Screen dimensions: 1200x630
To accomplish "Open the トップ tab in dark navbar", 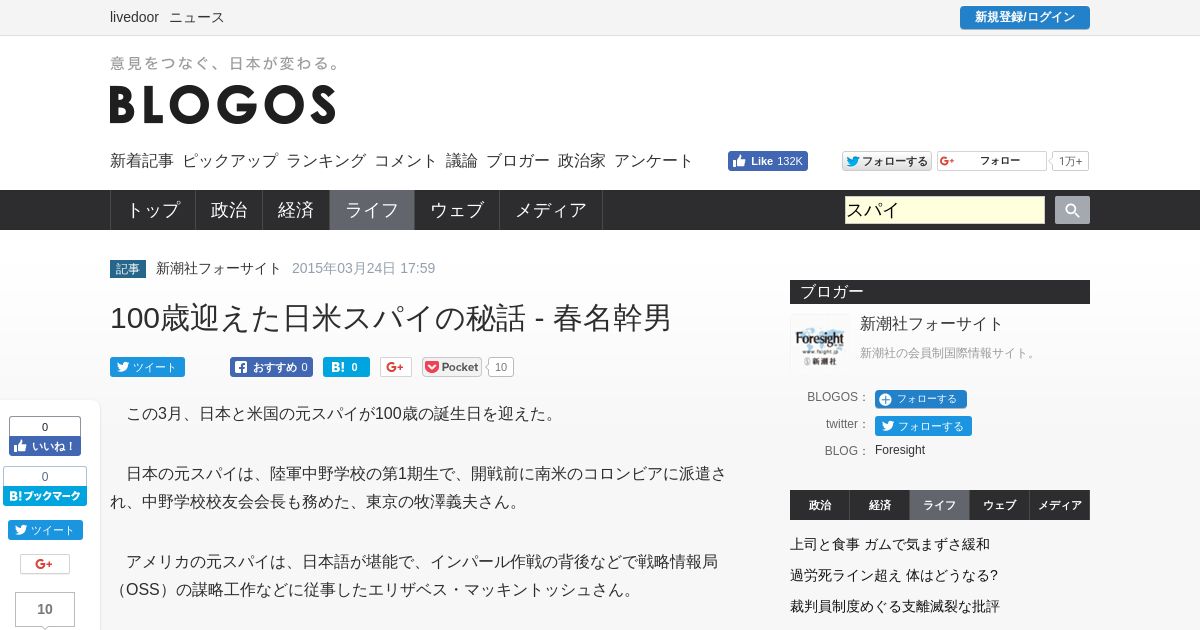I will [x=153, y=210].
